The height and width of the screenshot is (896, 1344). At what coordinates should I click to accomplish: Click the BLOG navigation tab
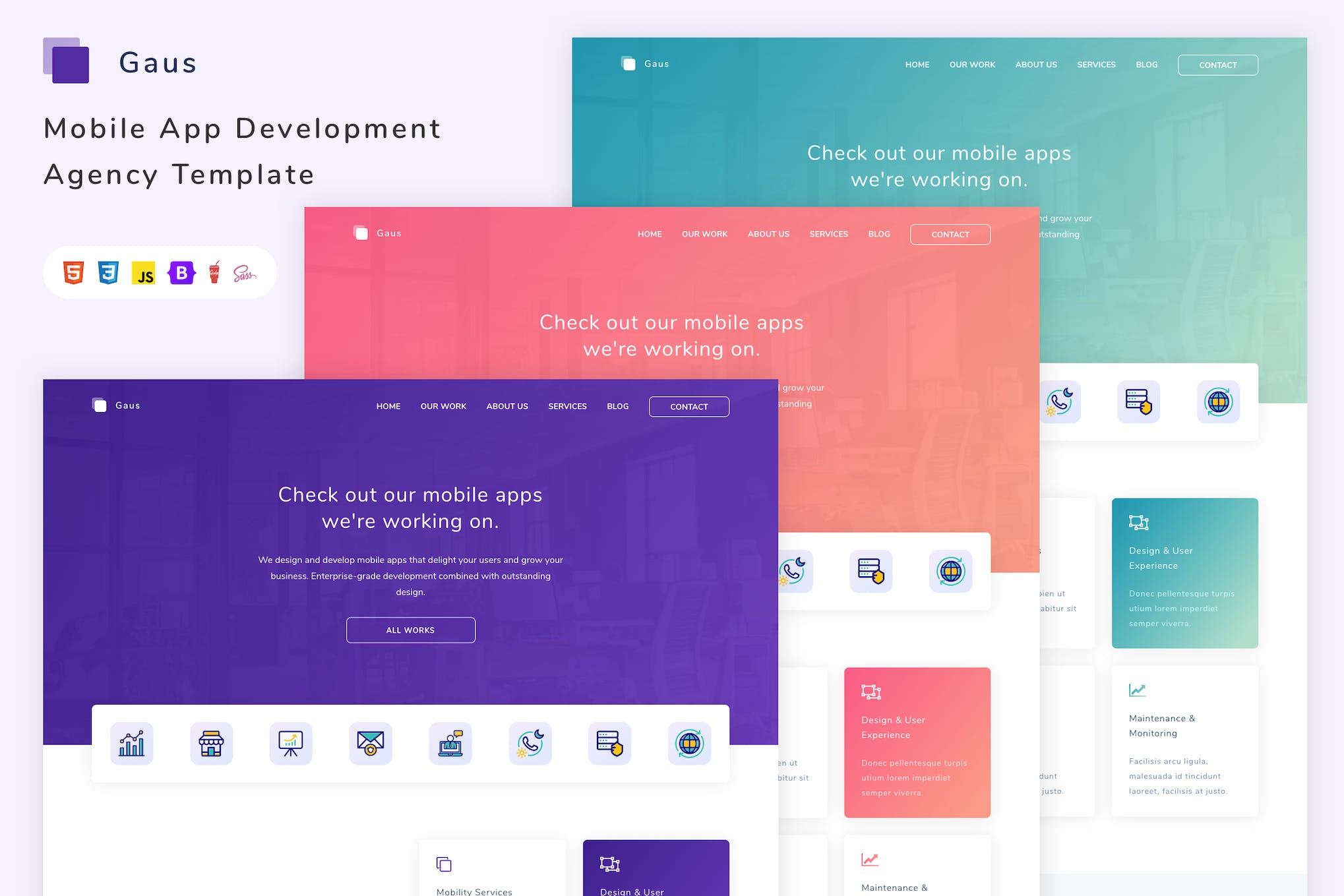click(x=617, y=406)
